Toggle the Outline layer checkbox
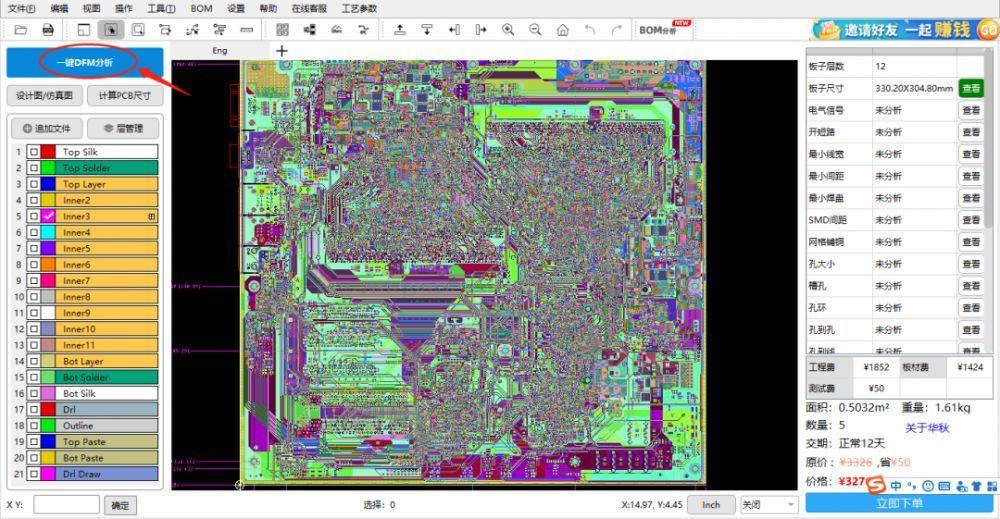 point(34,425)
